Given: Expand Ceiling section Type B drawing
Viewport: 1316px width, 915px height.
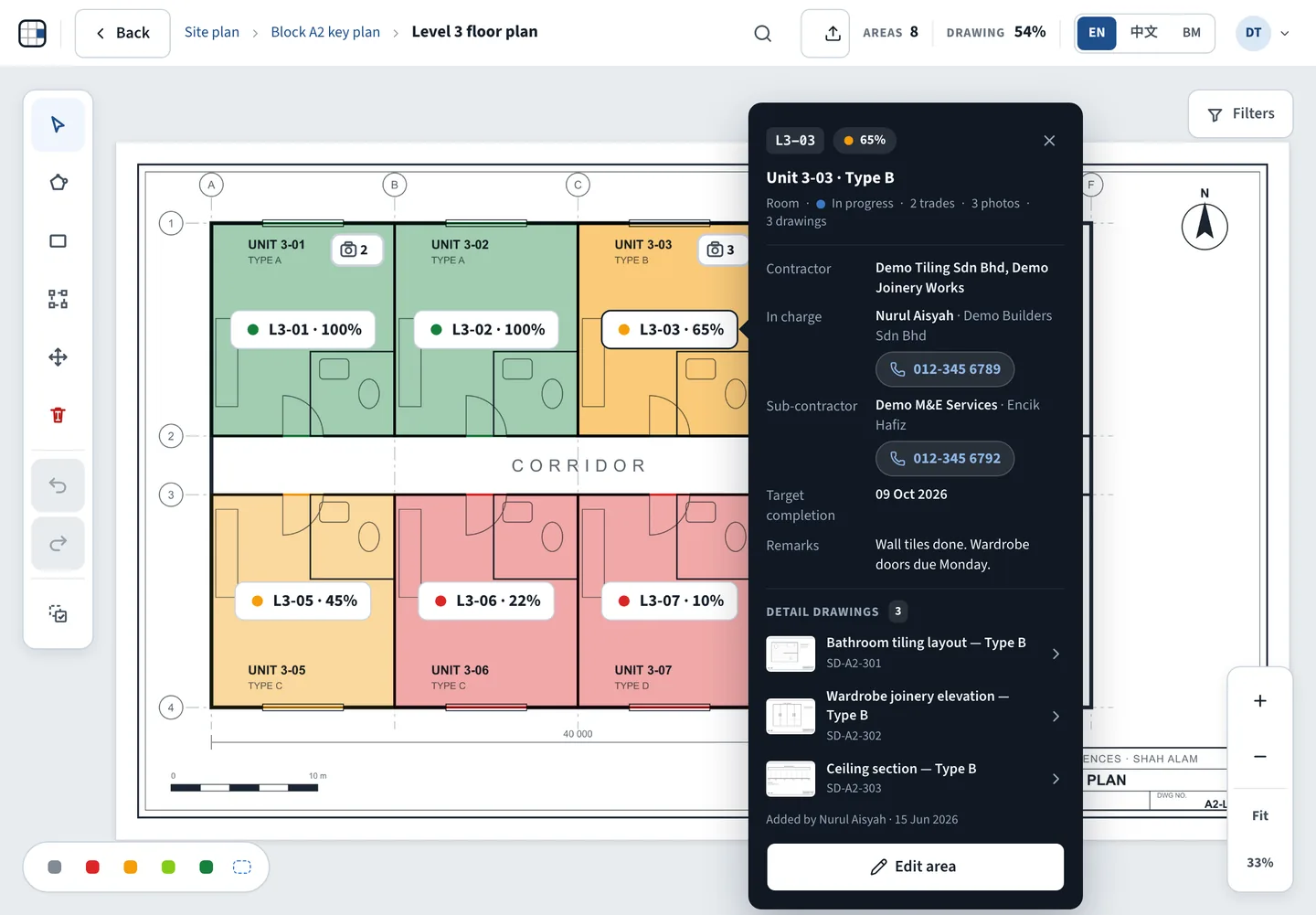Looking at the screenshot, I should [x=915, y=778].
